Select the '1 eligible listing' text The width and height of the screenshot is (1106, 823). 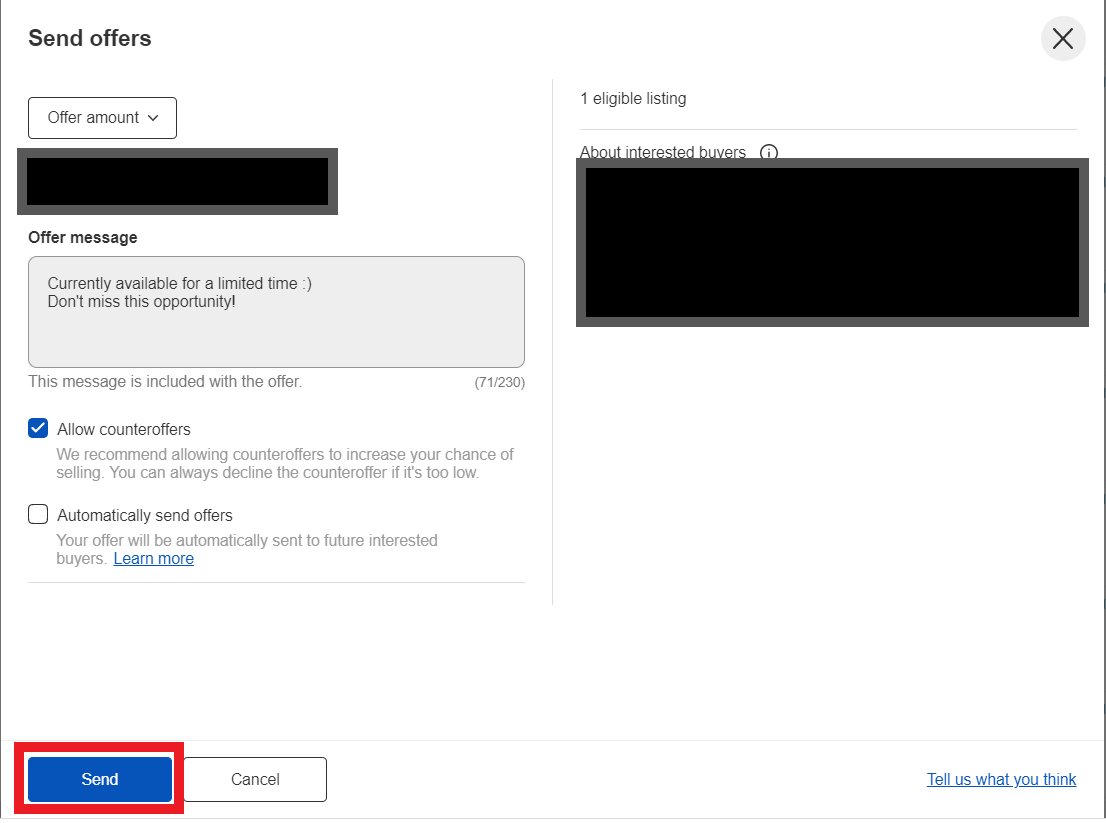coord(633,99)
